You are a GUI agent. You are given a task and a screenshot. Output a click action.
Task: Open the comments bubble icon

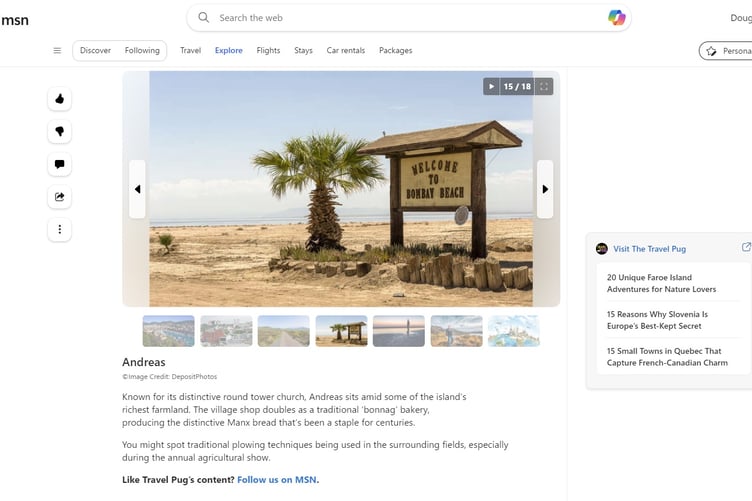click(59, 164)
